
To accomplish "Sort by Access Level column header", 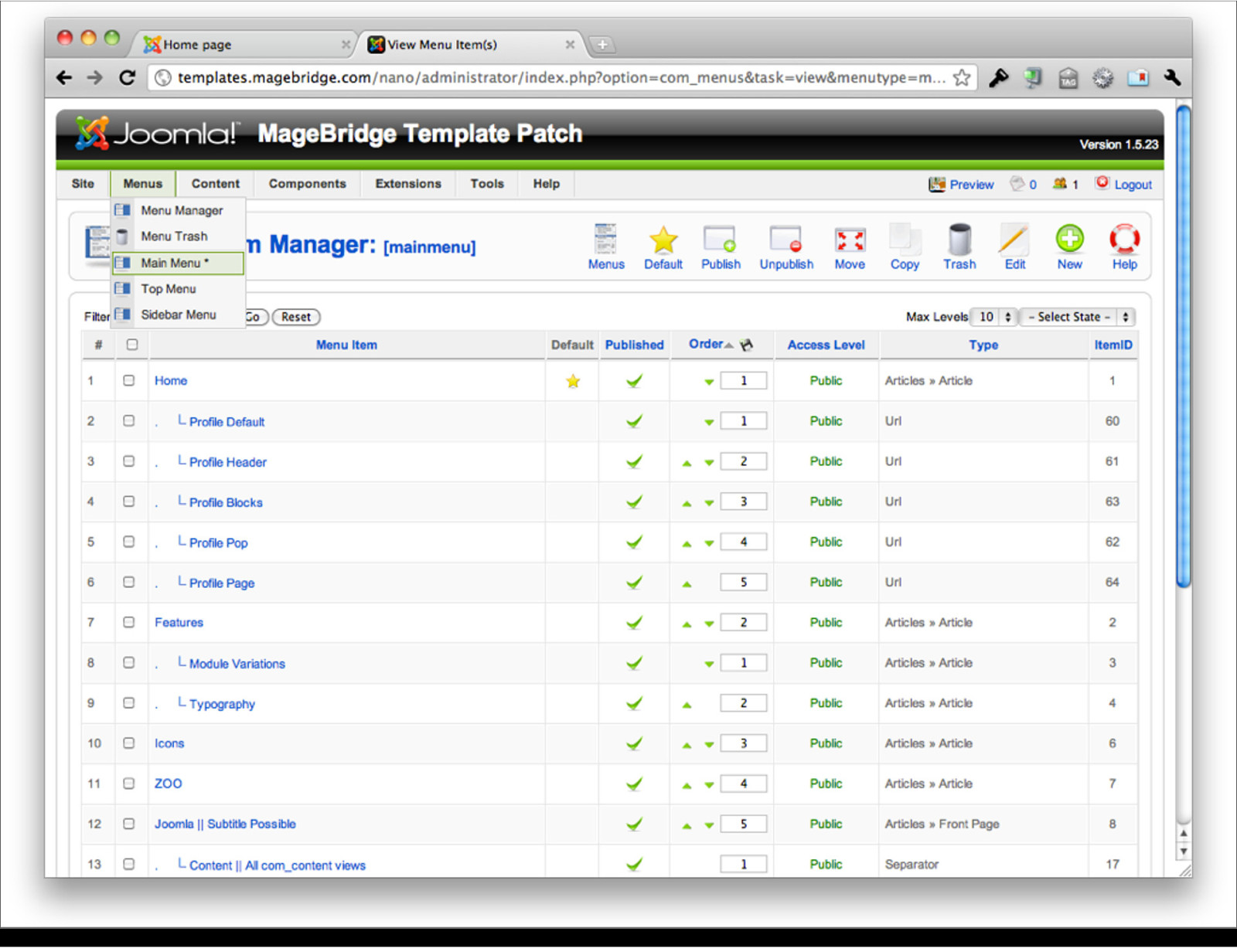I will point(826,345).
